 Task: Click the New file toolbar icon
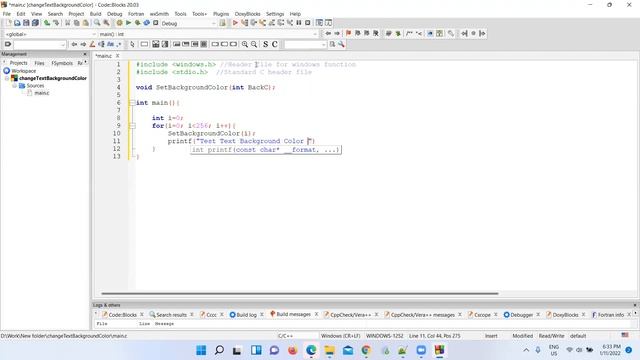click(8, 23)
